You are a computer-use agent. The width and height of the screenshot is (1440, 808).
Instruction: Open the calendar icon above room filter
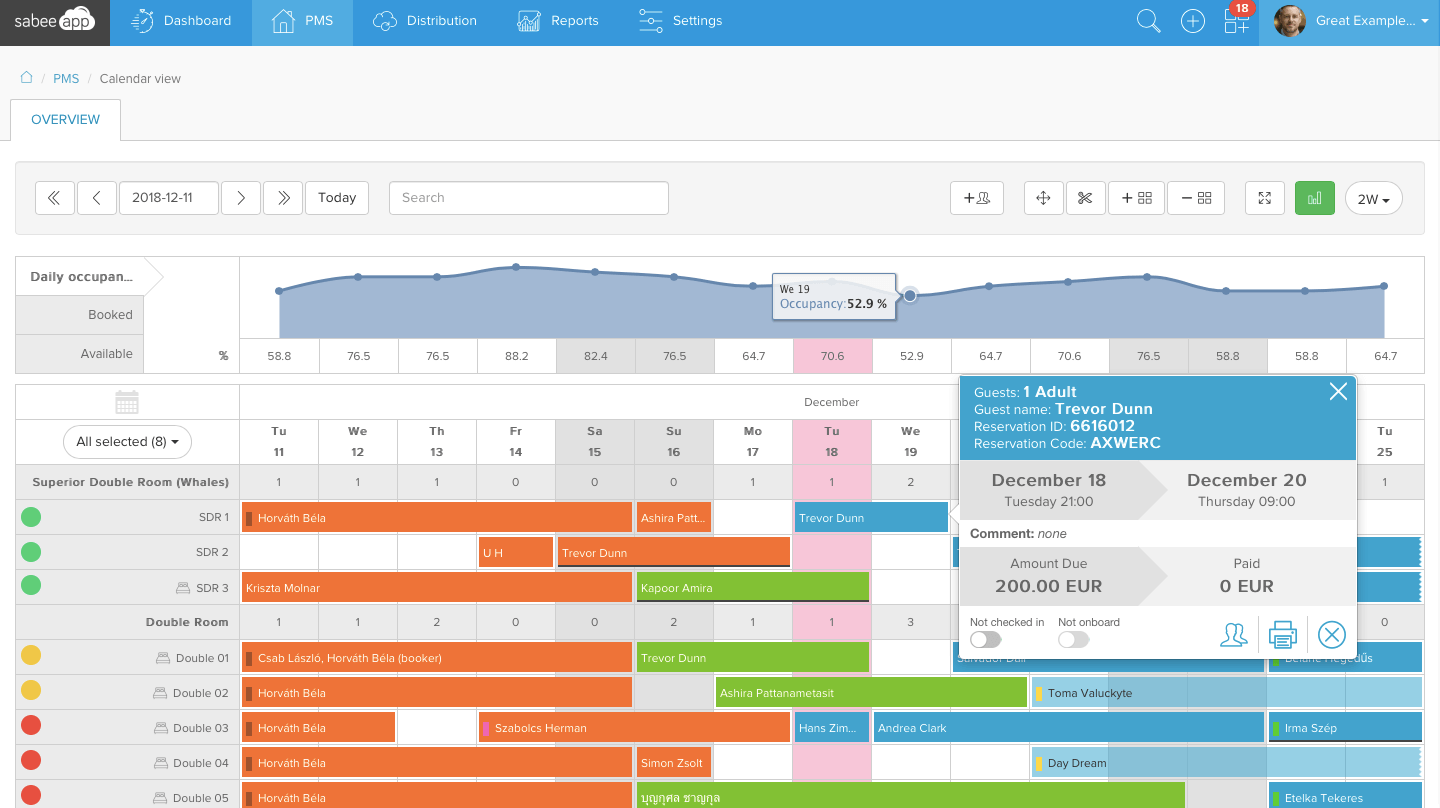tap(127, 402)
